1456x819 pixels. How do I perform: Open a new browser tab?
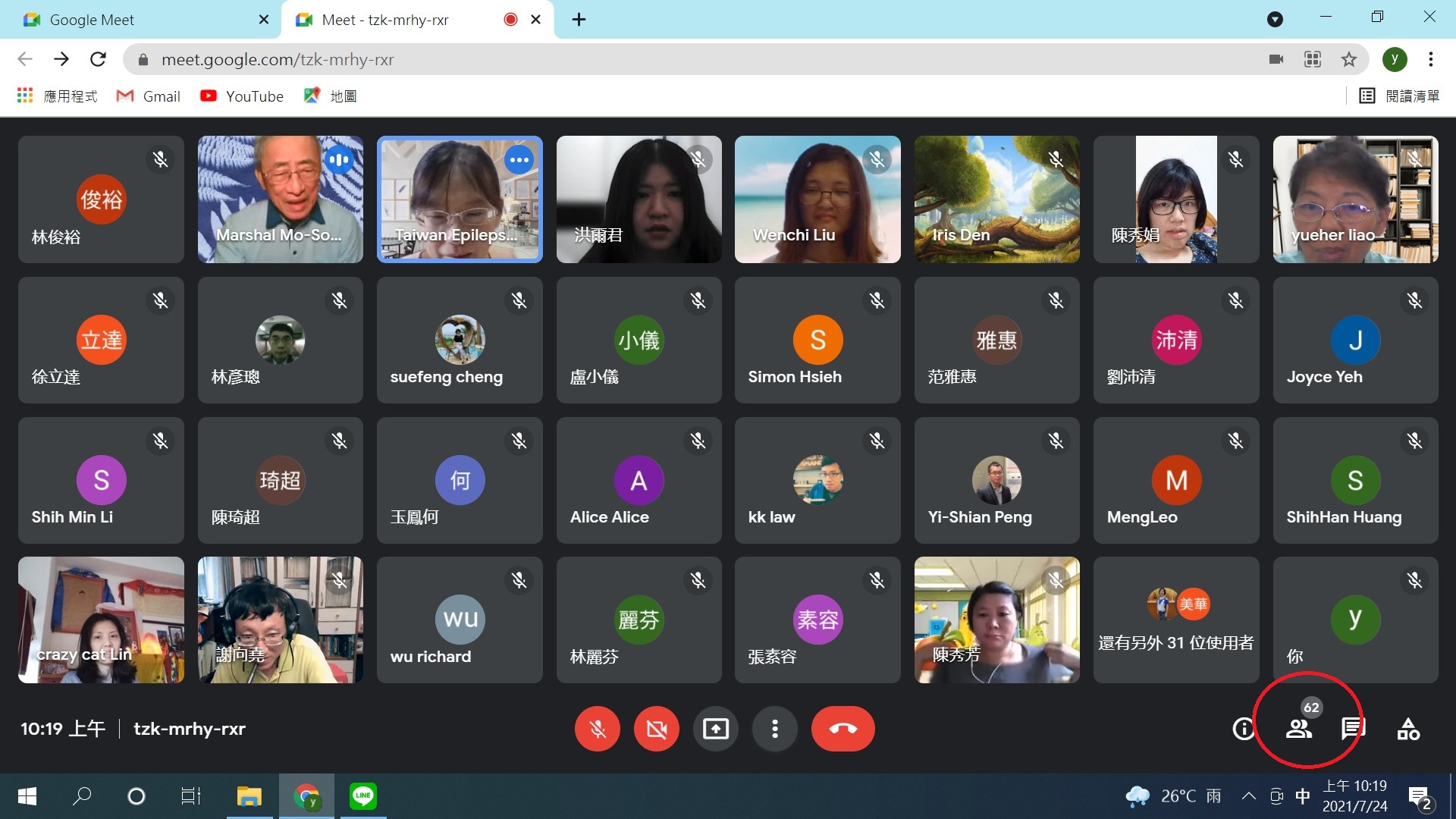pyautogui.click(x=579, y=20)
